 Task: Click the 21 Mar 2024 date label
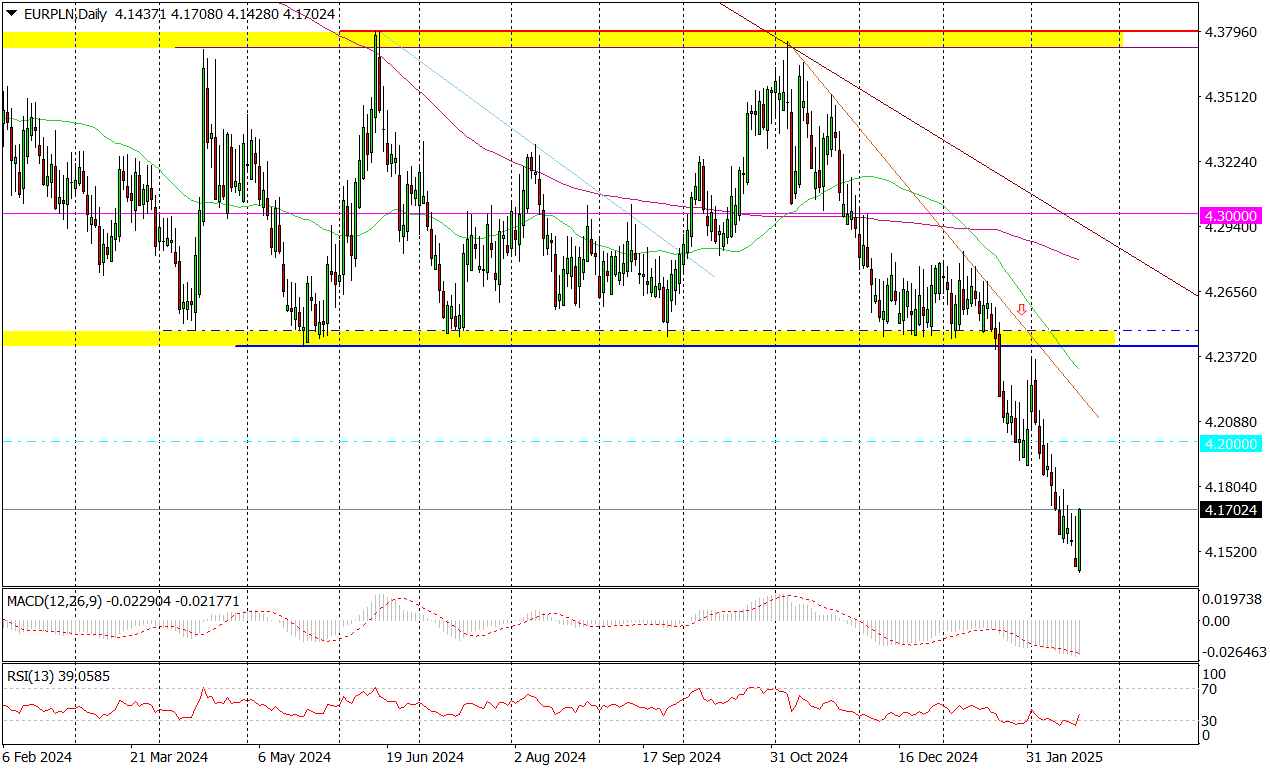point(169,758)
